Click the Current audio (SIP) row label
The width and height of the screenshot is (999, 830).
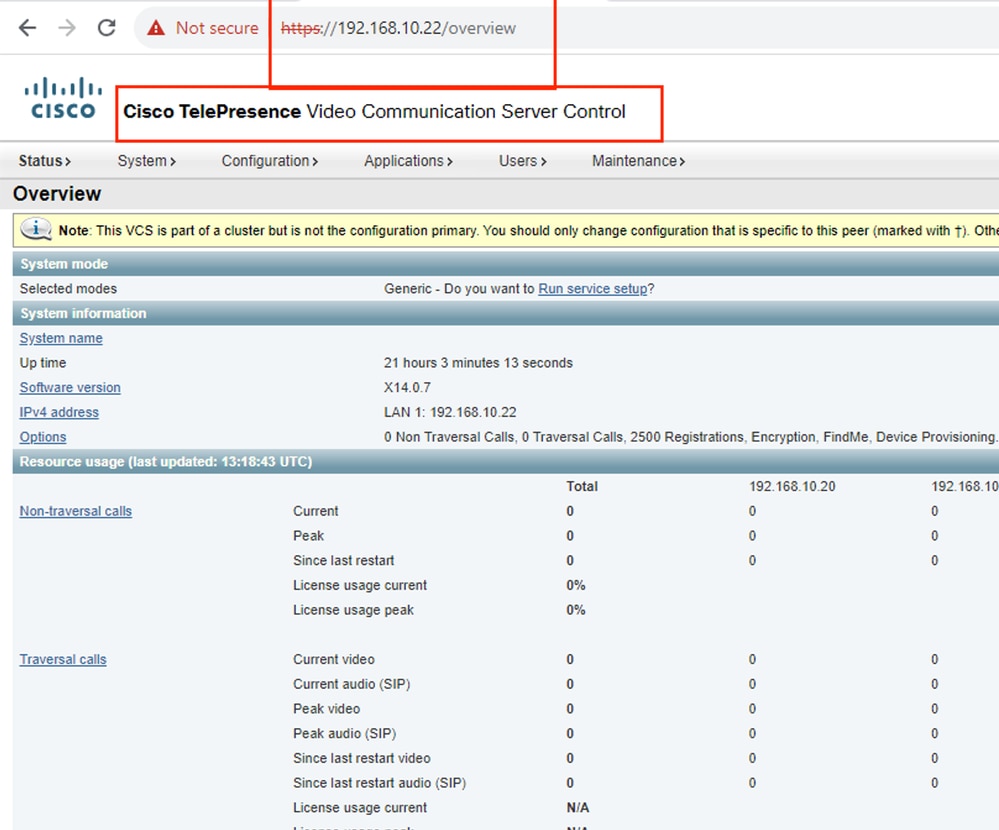point(352,684)
